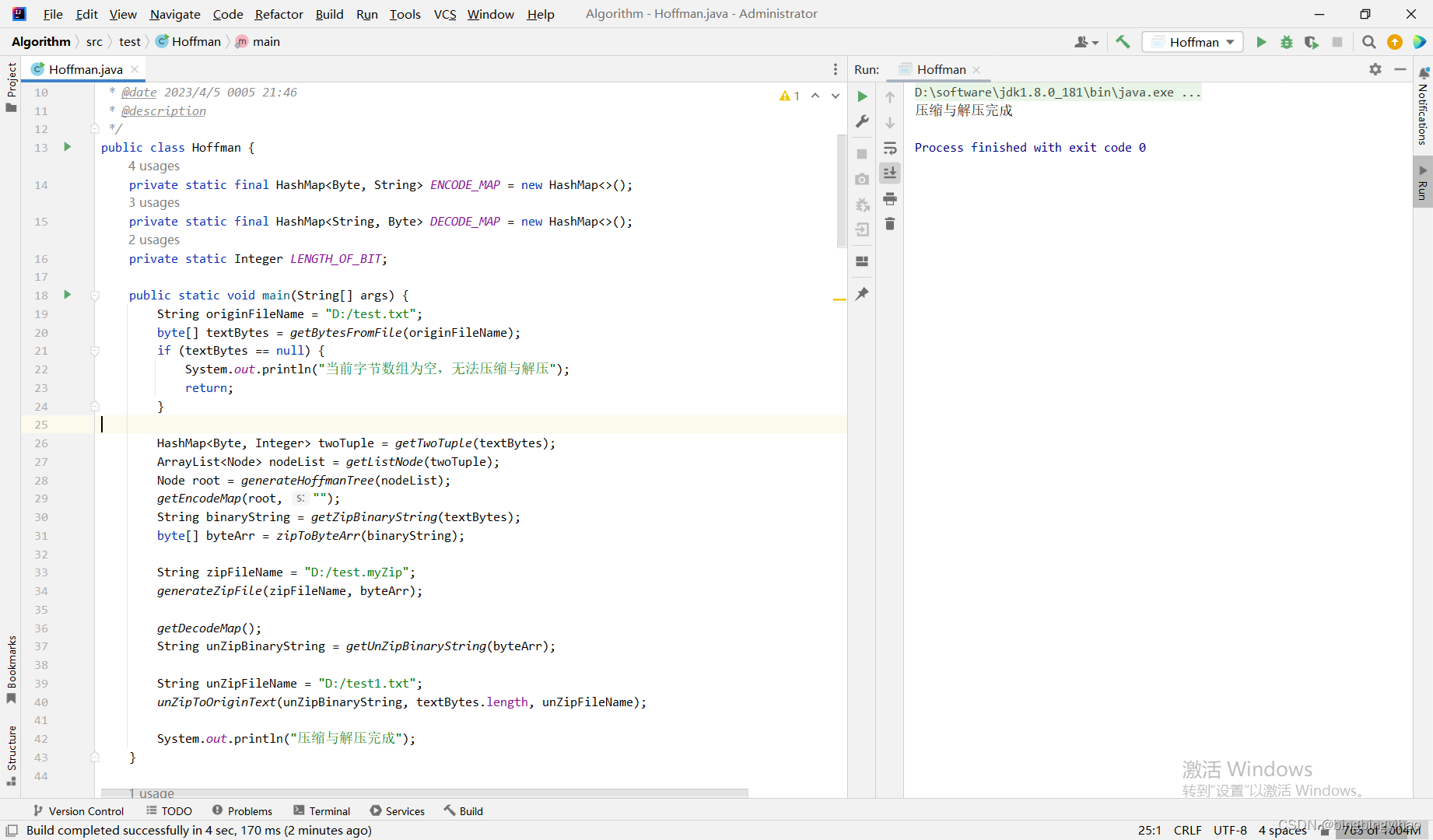Click the warning indicator showing 1
1433x840 pixels.
pos(790,96)
